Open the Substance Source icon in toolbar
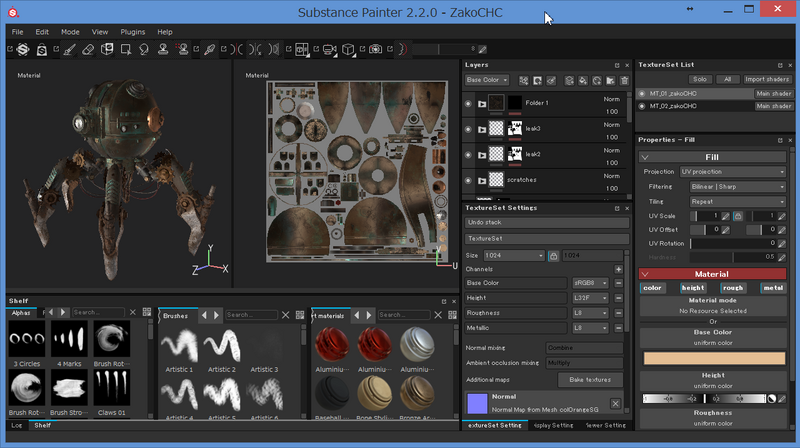Screen dimensions: 800x448 pyautogui.click(x=23, y=49)
